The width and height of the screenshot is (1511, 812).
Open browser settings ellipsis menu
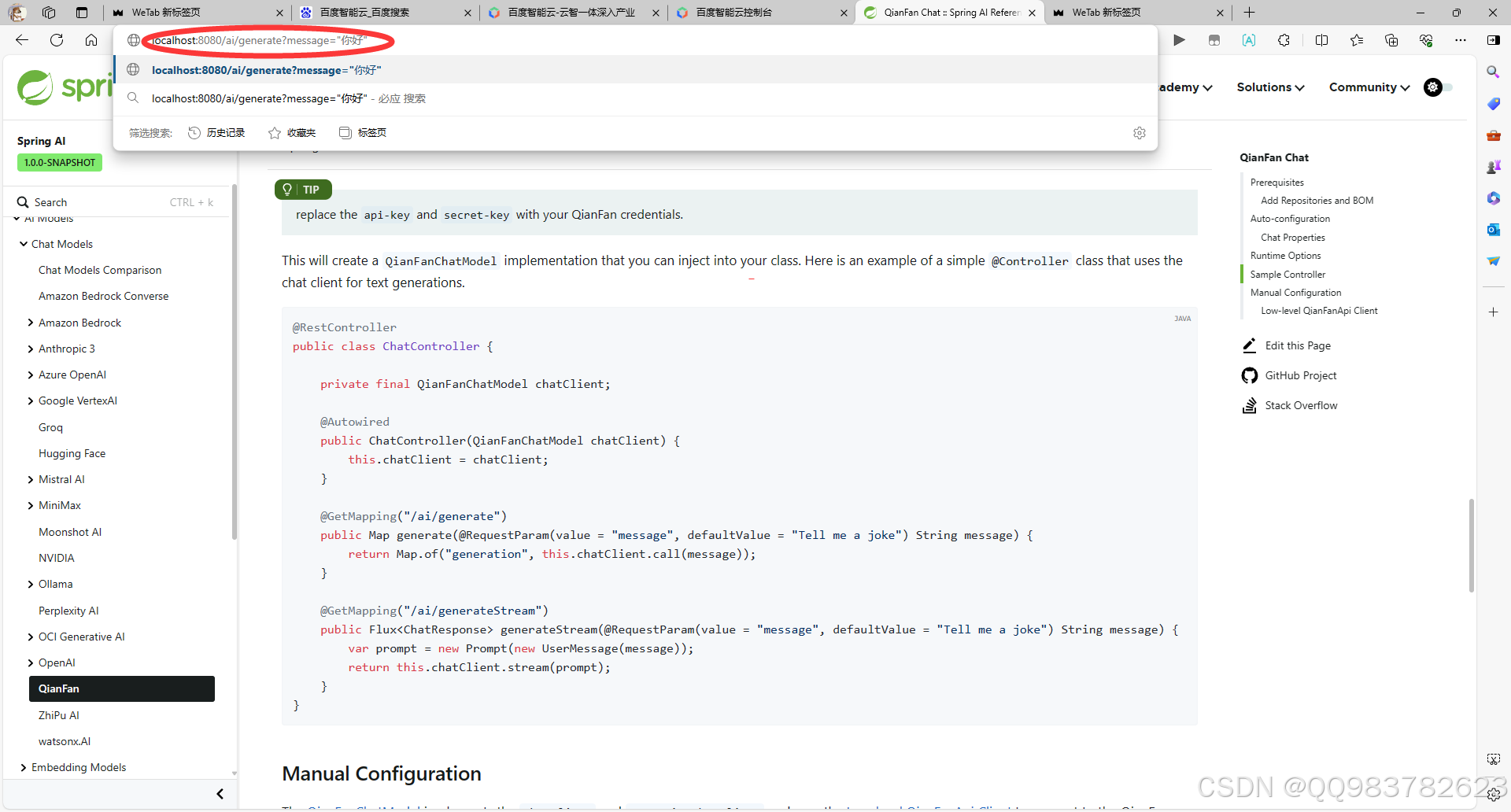pyautogui.click(x=1461, y=40)
